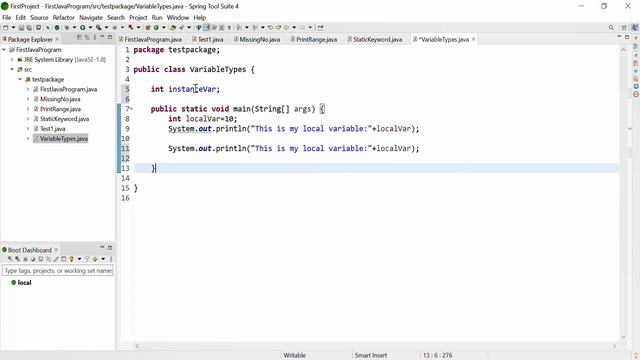
Task: Maximize the Package Explorer panel
Action: coord(110,37)
